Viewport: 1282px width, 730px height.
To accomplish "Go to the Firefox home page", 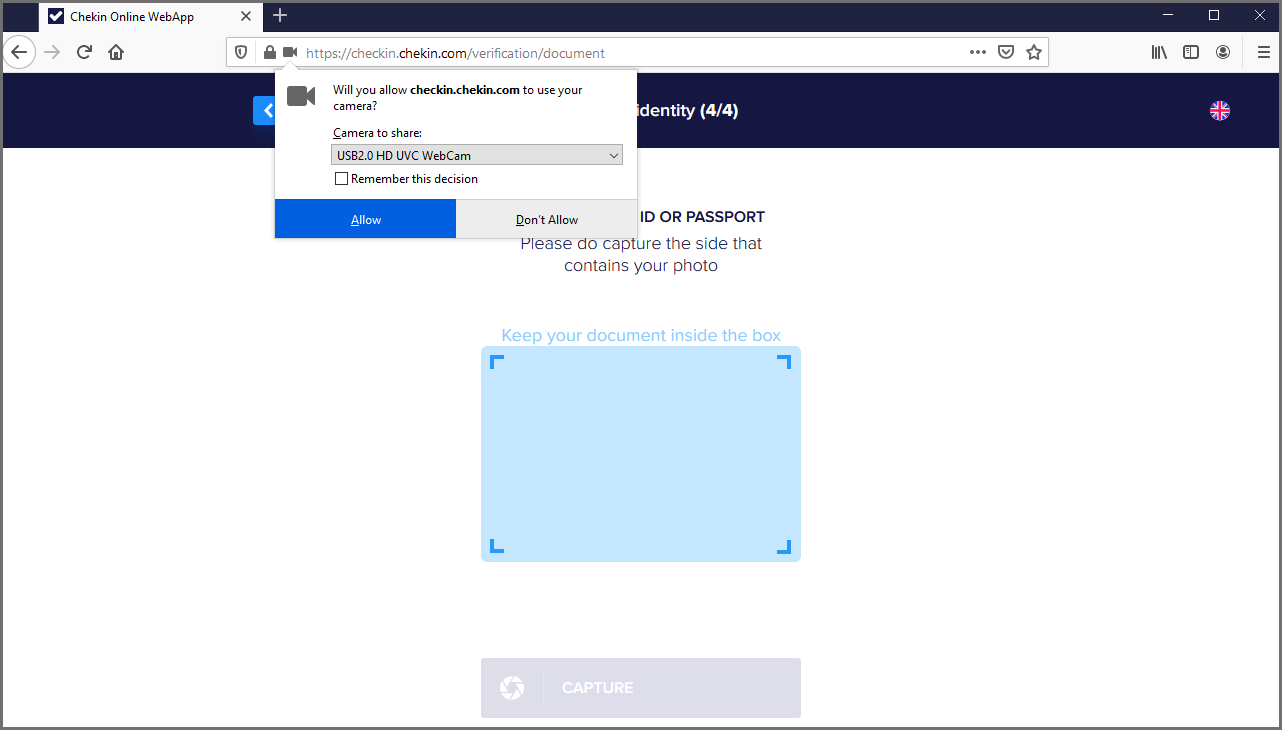I will [x=116, y=52].
